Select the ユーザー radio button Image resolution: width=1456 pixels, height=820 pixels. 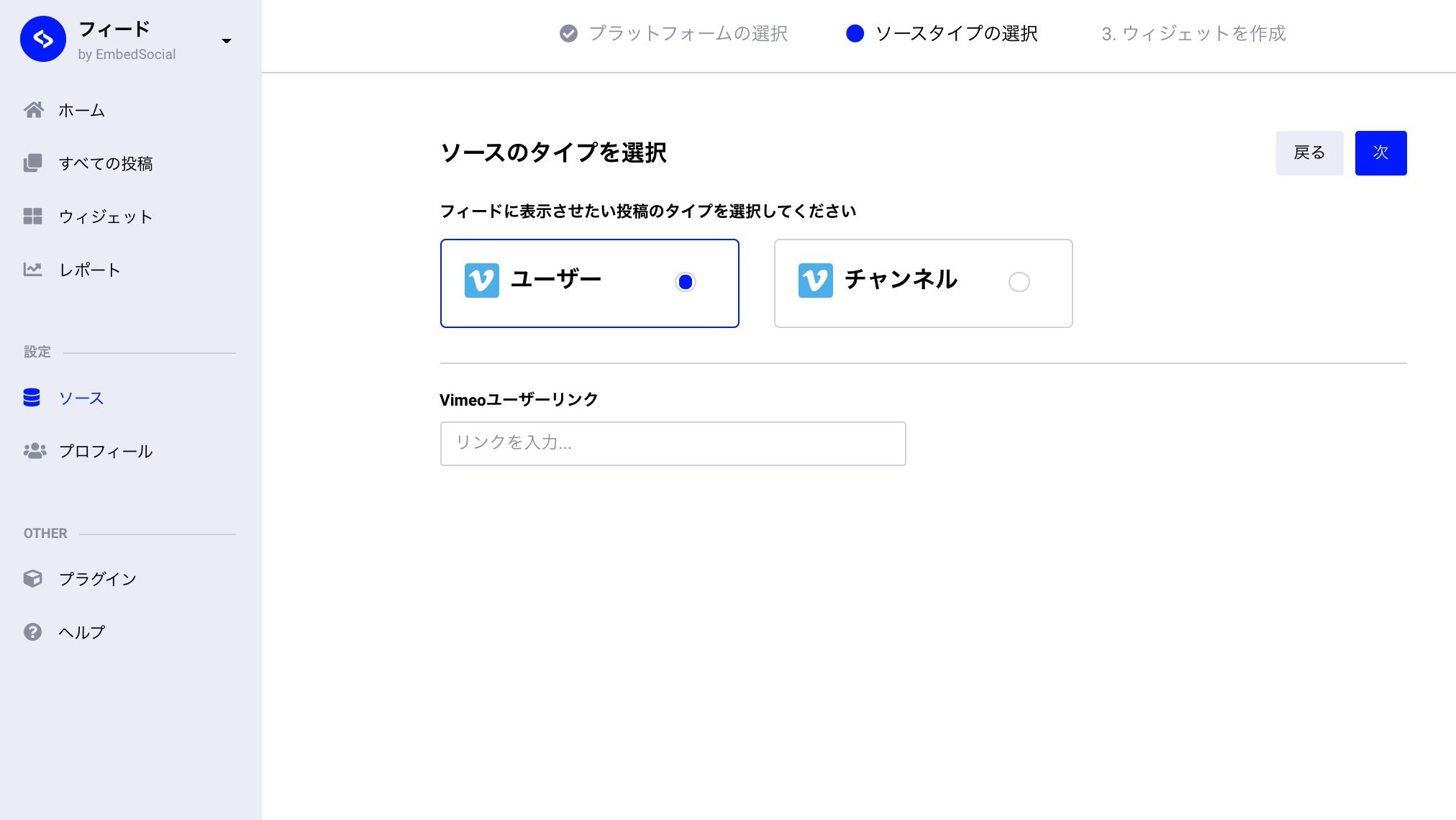pos(686,282)
